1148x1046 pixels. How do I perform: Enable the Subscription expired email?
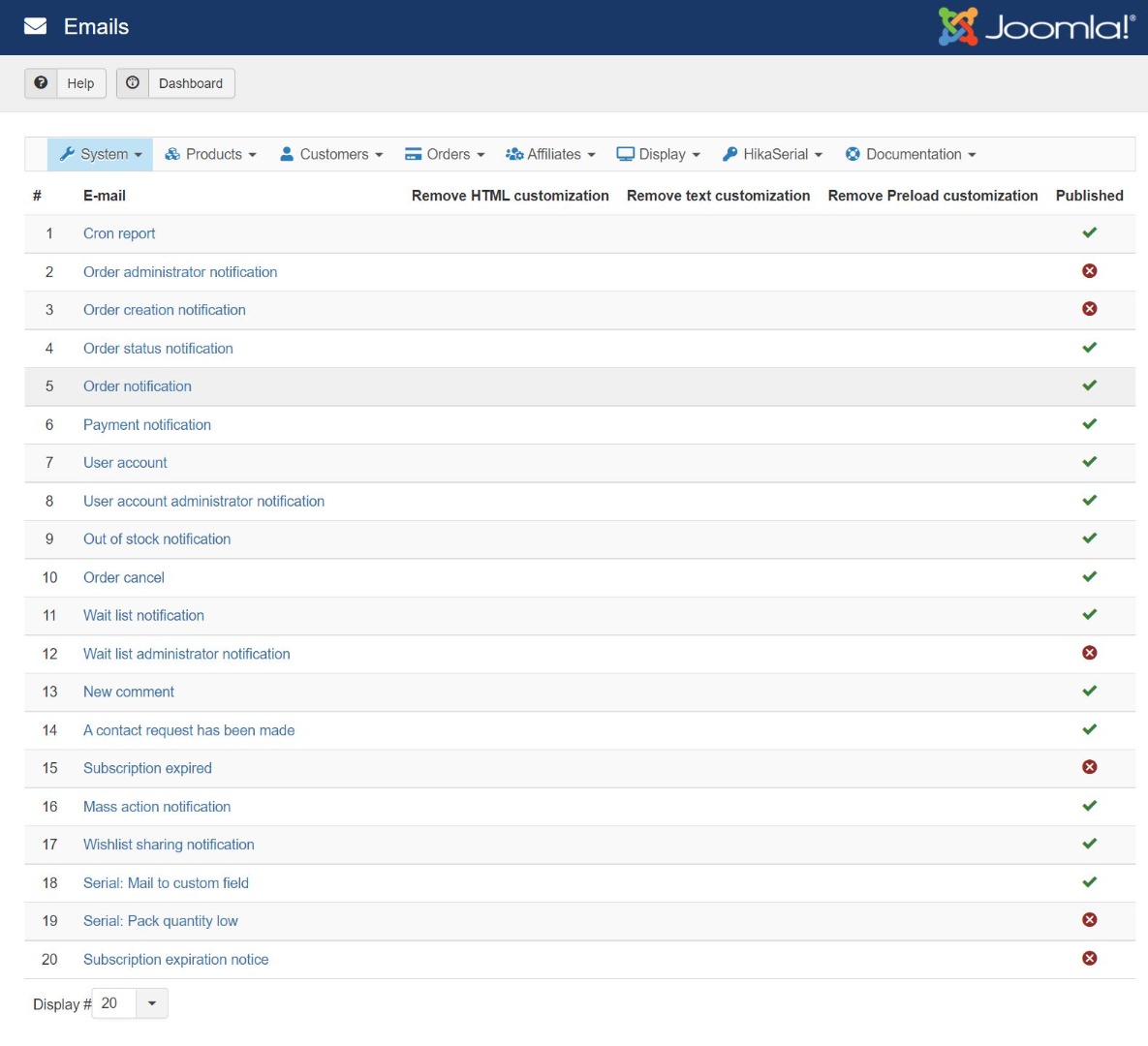click(x=1089, y=767)
